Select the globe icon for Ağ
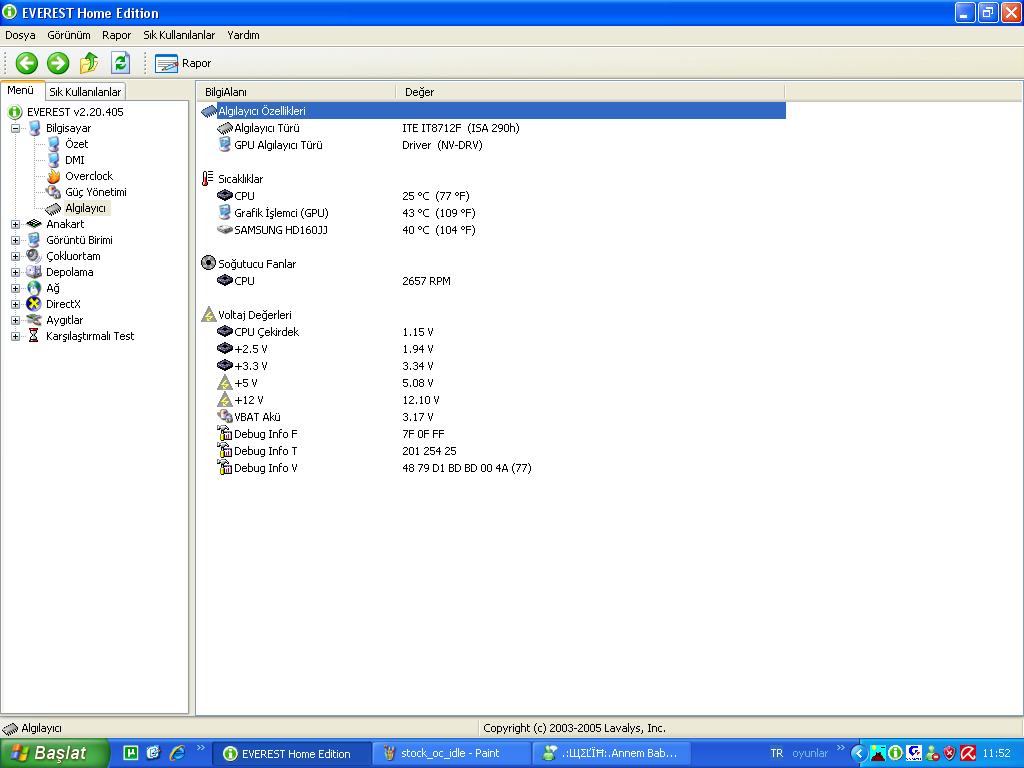The width and height of the screenshot is (1024, 768). pyautogui.click(x=33, y=288)
